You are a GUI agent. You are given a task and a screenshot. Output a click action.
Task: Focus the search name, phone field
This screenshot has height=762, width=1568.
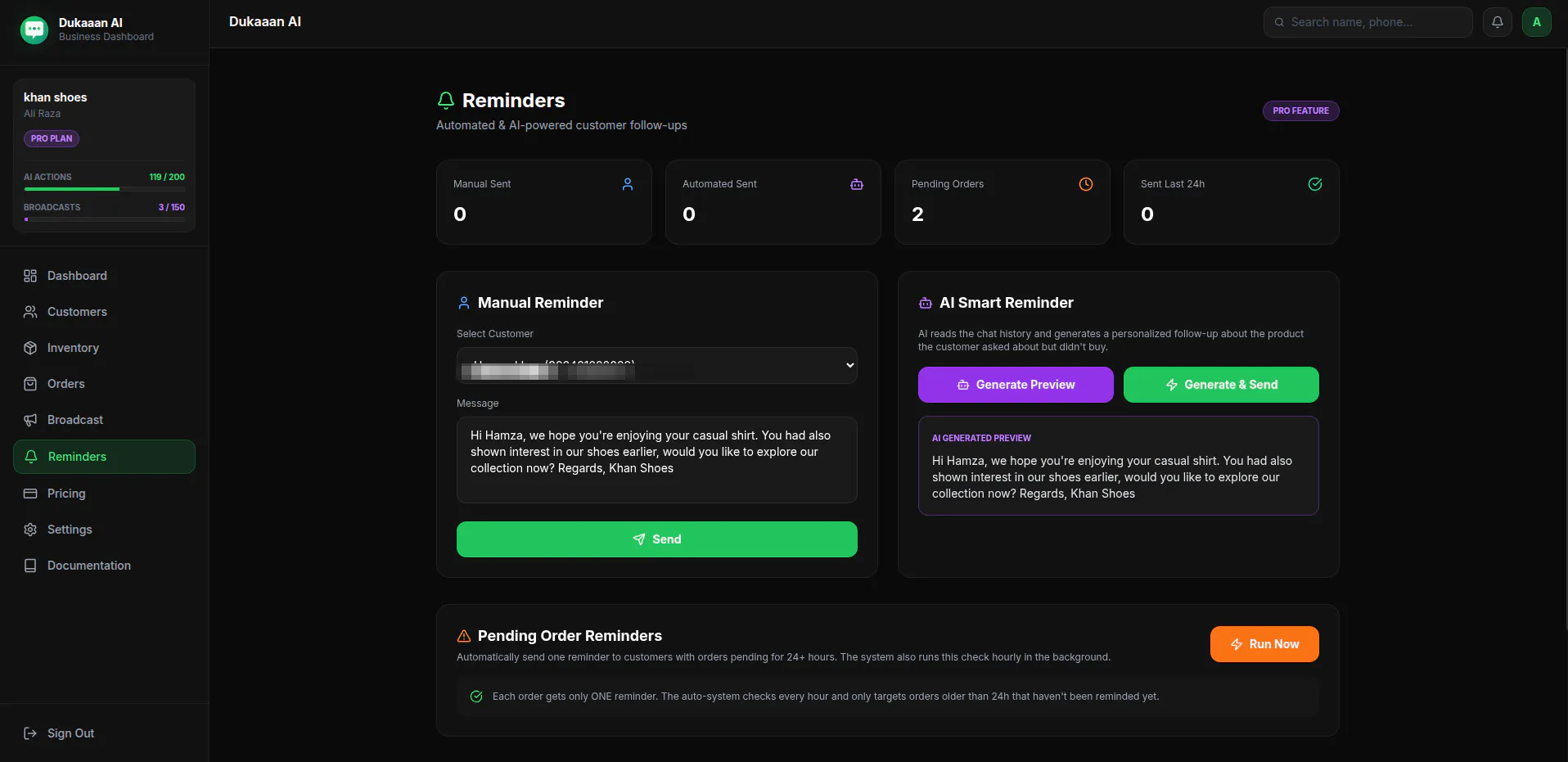1367,22
